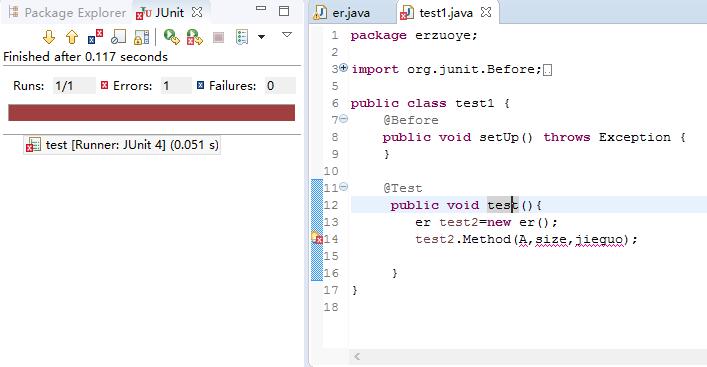
Task: Click the Errors red icon
Action: (105, 85)
